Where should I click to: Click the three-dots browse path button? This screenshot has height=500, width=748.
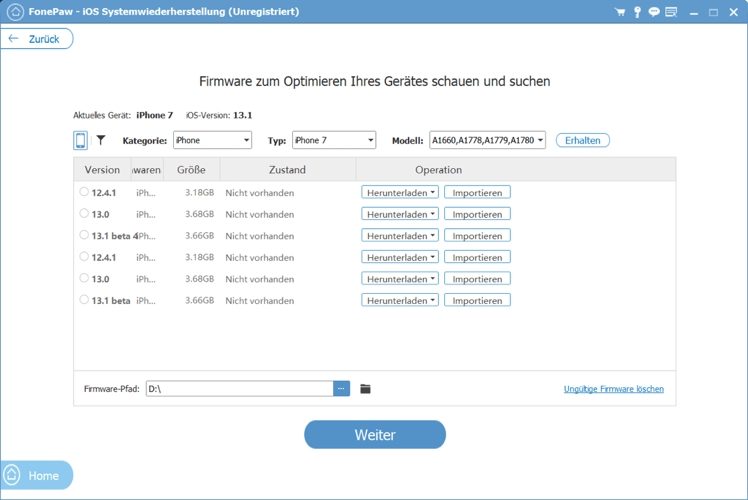[341, 388]
